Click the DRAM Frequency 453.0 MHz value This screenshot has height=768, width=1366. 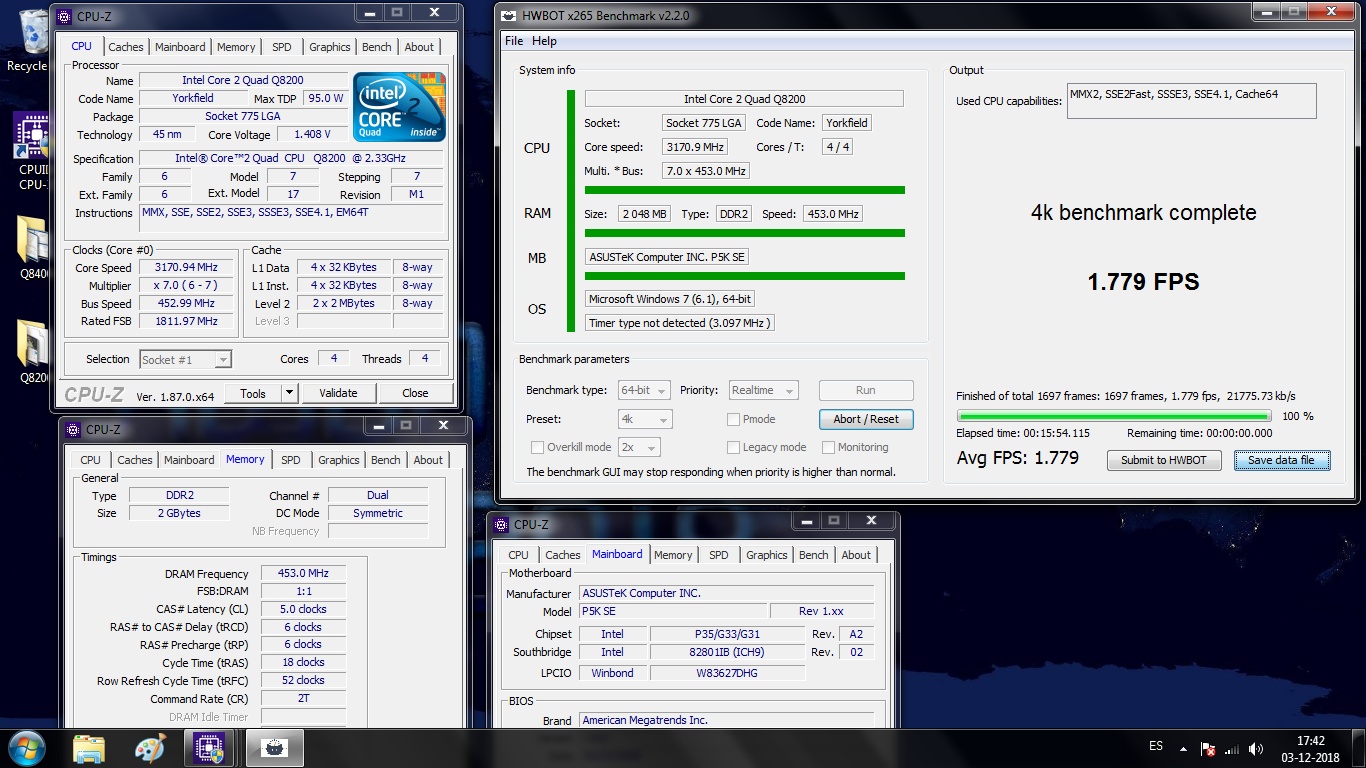[x=303, y=574]
